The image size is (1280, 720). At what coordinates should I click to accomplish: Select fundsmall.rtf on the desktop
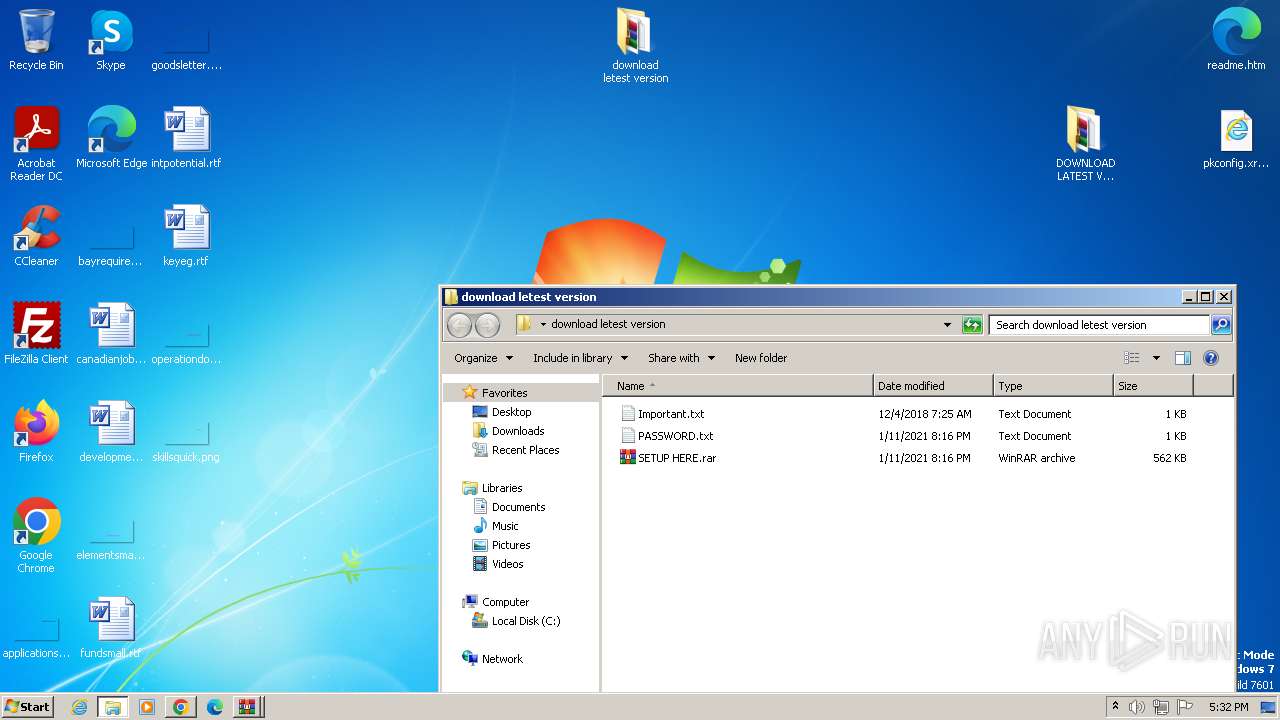point(111,628)
